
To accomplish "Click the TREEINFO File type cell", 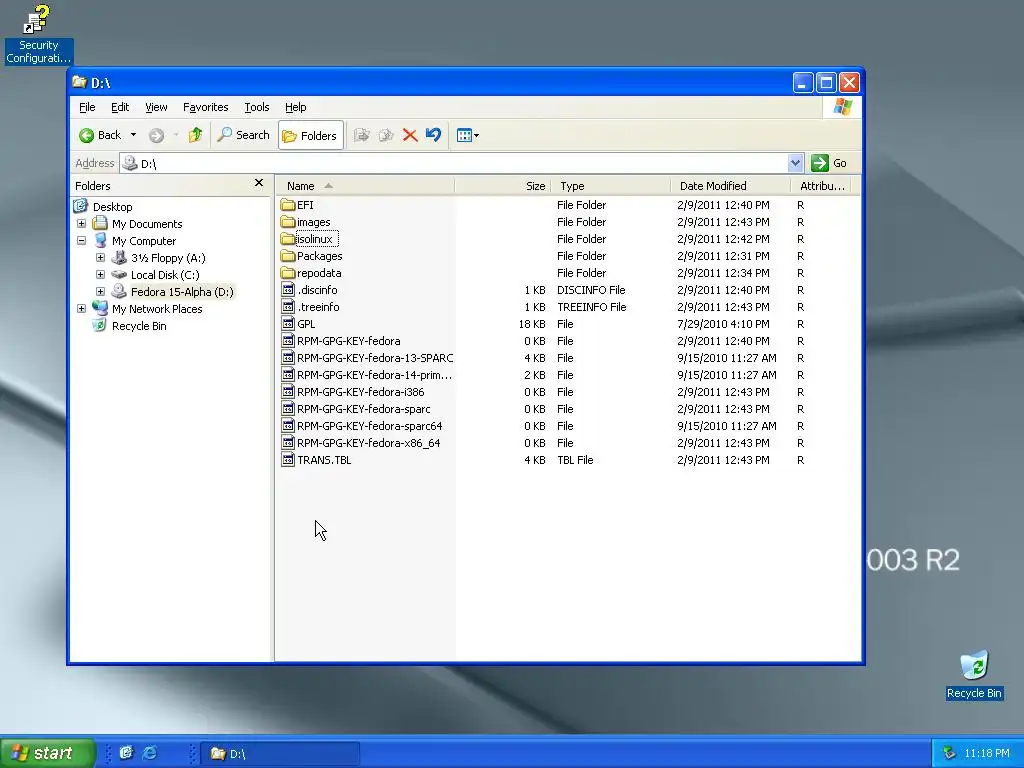I will pyautogui.click(x=592, y=307).
